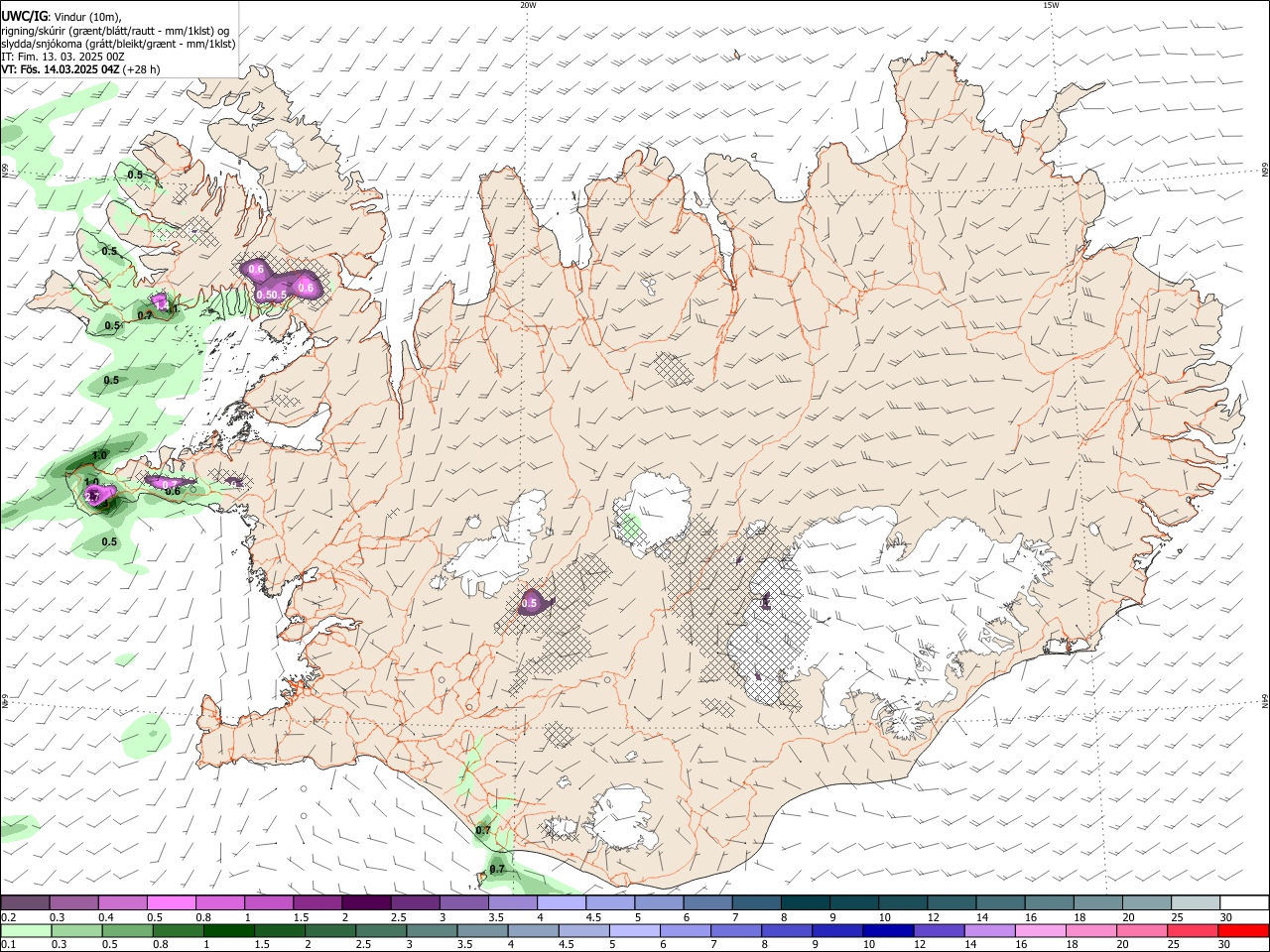1270x952 pixels.
Task: Pick the purple-row swatch between 3 and 3.5
Action: [463, 902]
